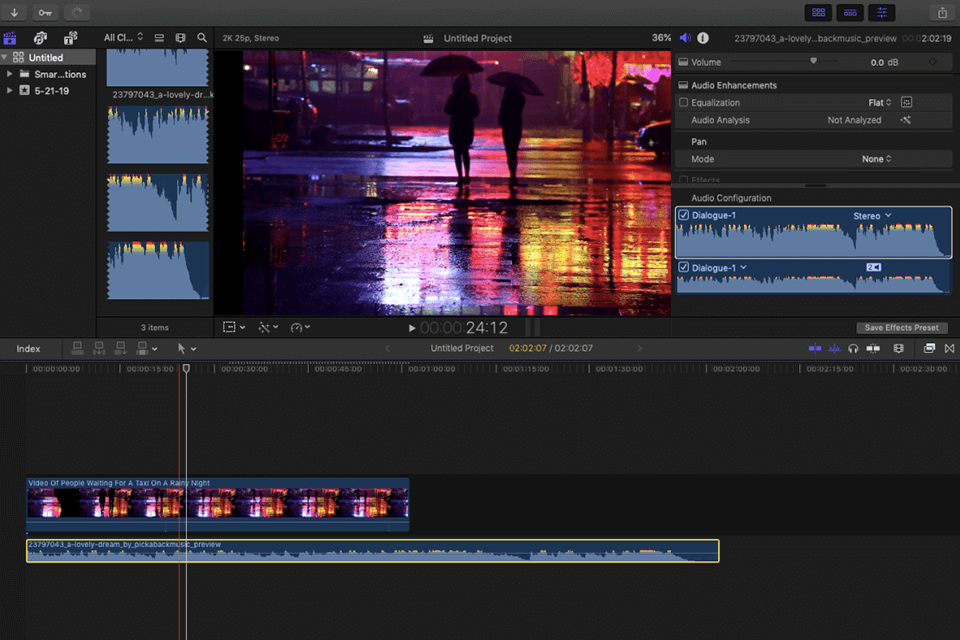960x640 pixels.
Task: Switch to the Info inspector icon
Action: [703, 38]
